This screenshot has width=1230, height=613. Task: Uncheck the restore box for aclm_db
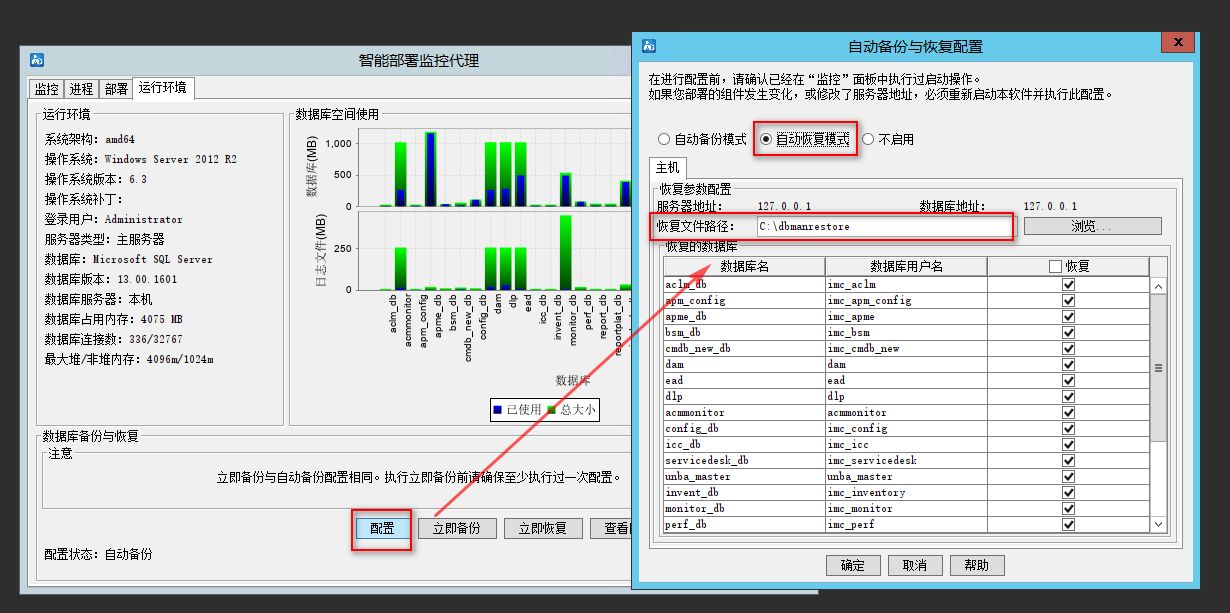pos(1068,285)
